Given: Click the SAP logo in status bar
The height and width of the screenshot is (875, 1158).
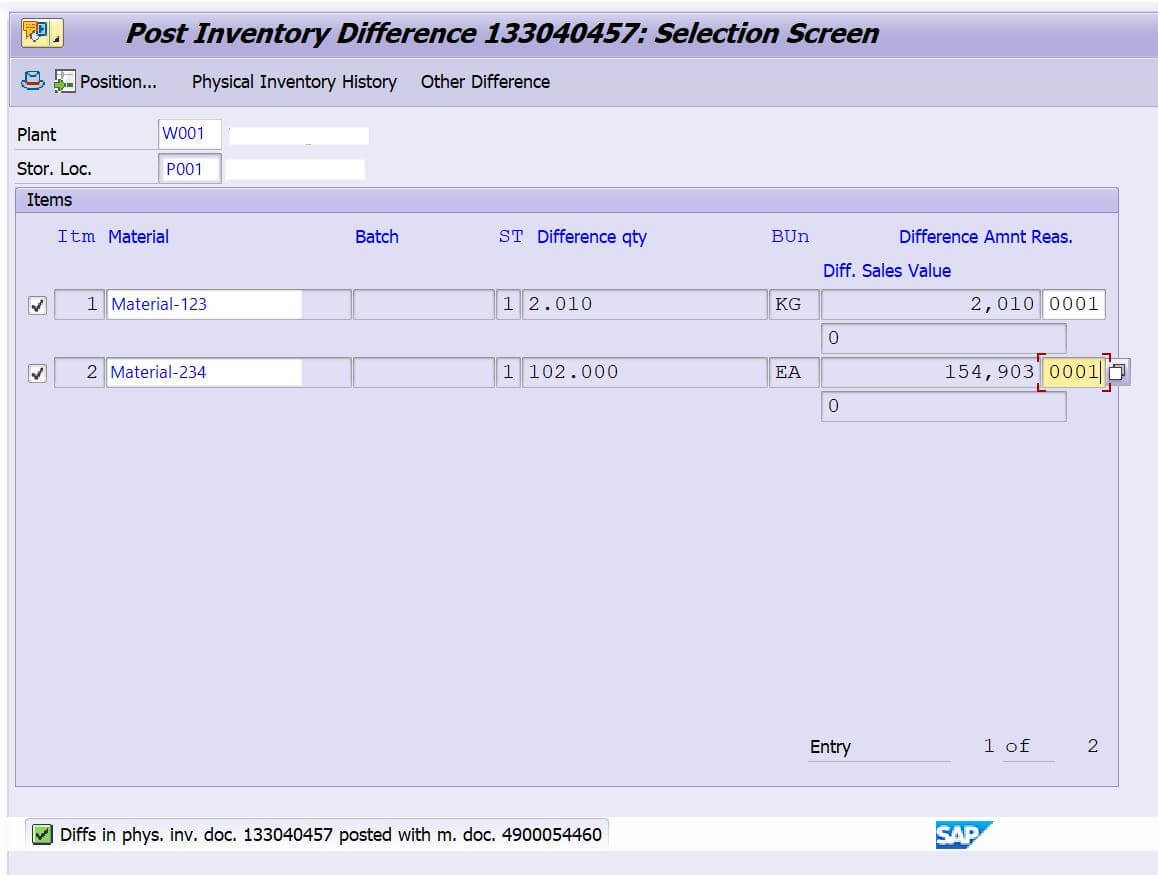Looking at the screenshot, I should [963, 834].
